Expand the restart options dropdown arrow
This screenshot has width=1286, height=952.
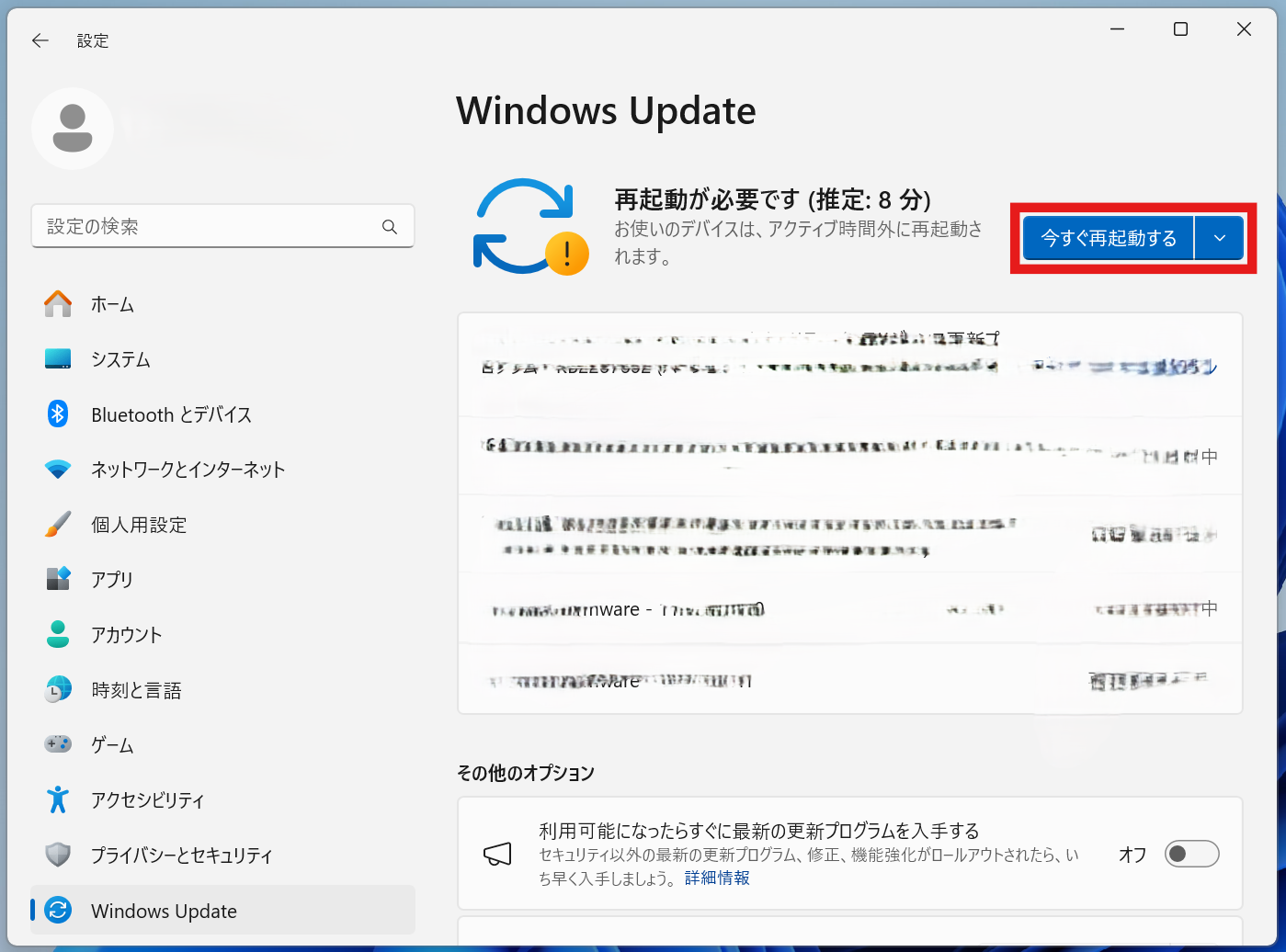tap(1220, 239)
